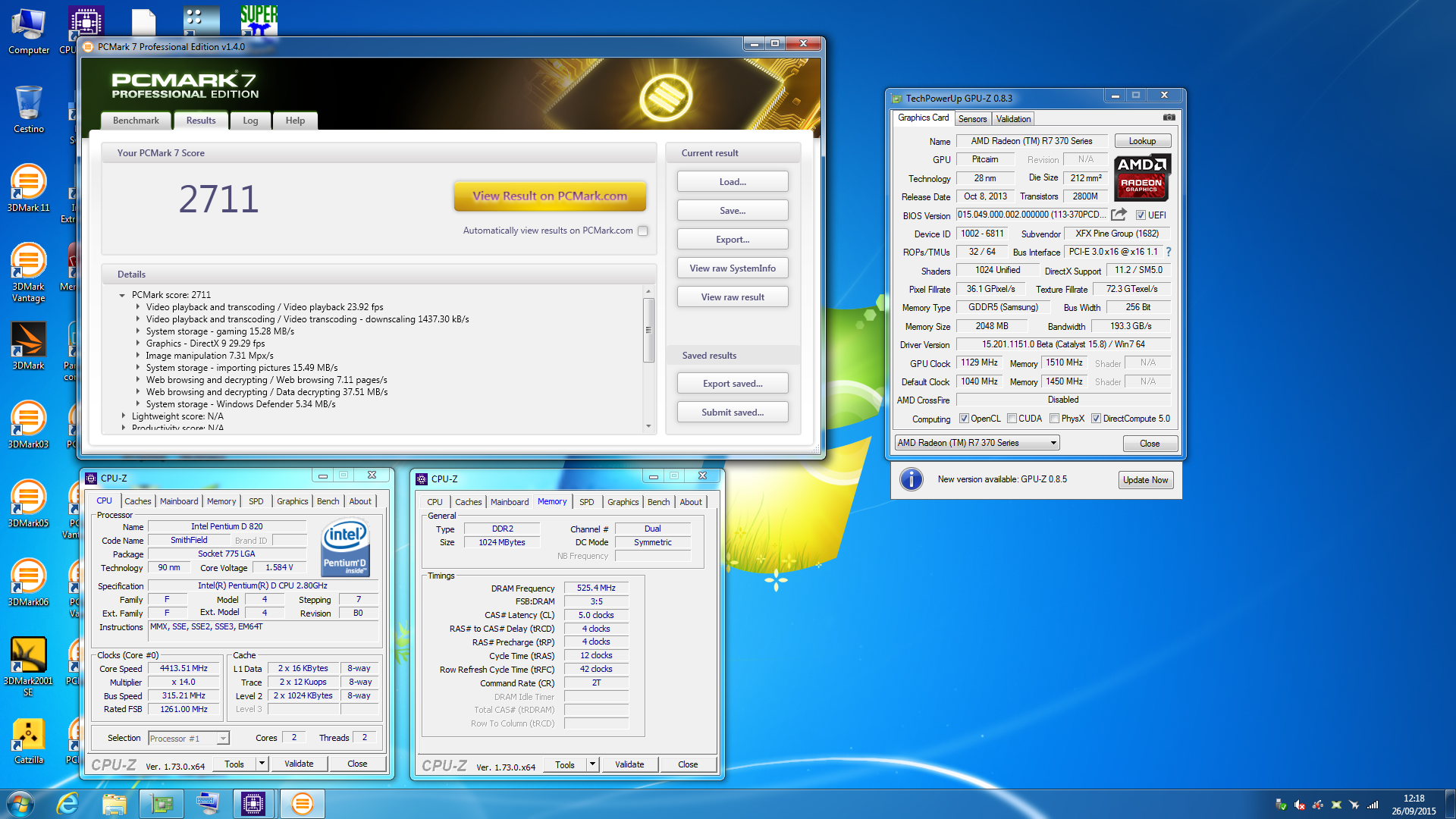Switch to the Log tab in PCMark
Screen dimensions: 1456x819
250,121
